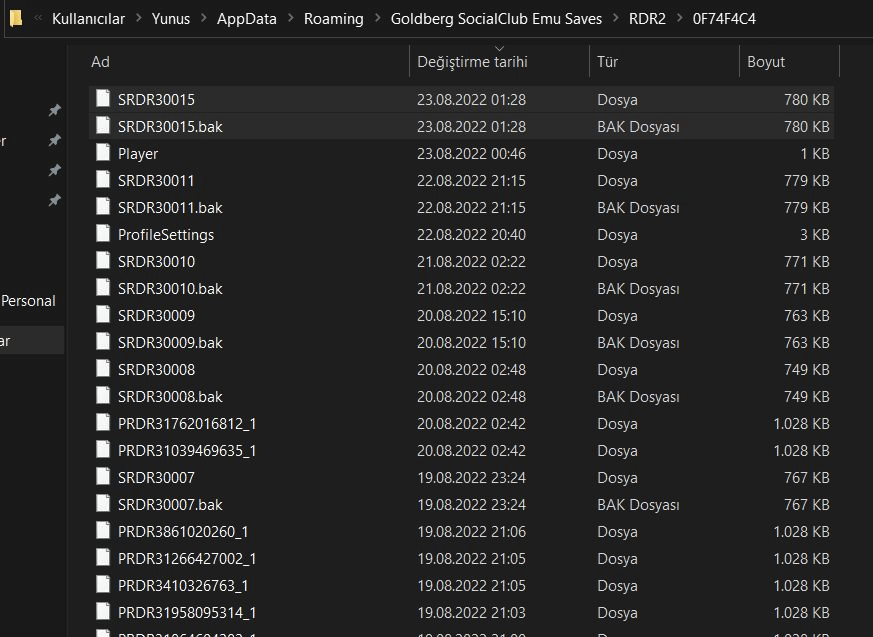Select the PRDR3410326763_1 file name
This screenshot has height=637, width=873.
point(183,586)
